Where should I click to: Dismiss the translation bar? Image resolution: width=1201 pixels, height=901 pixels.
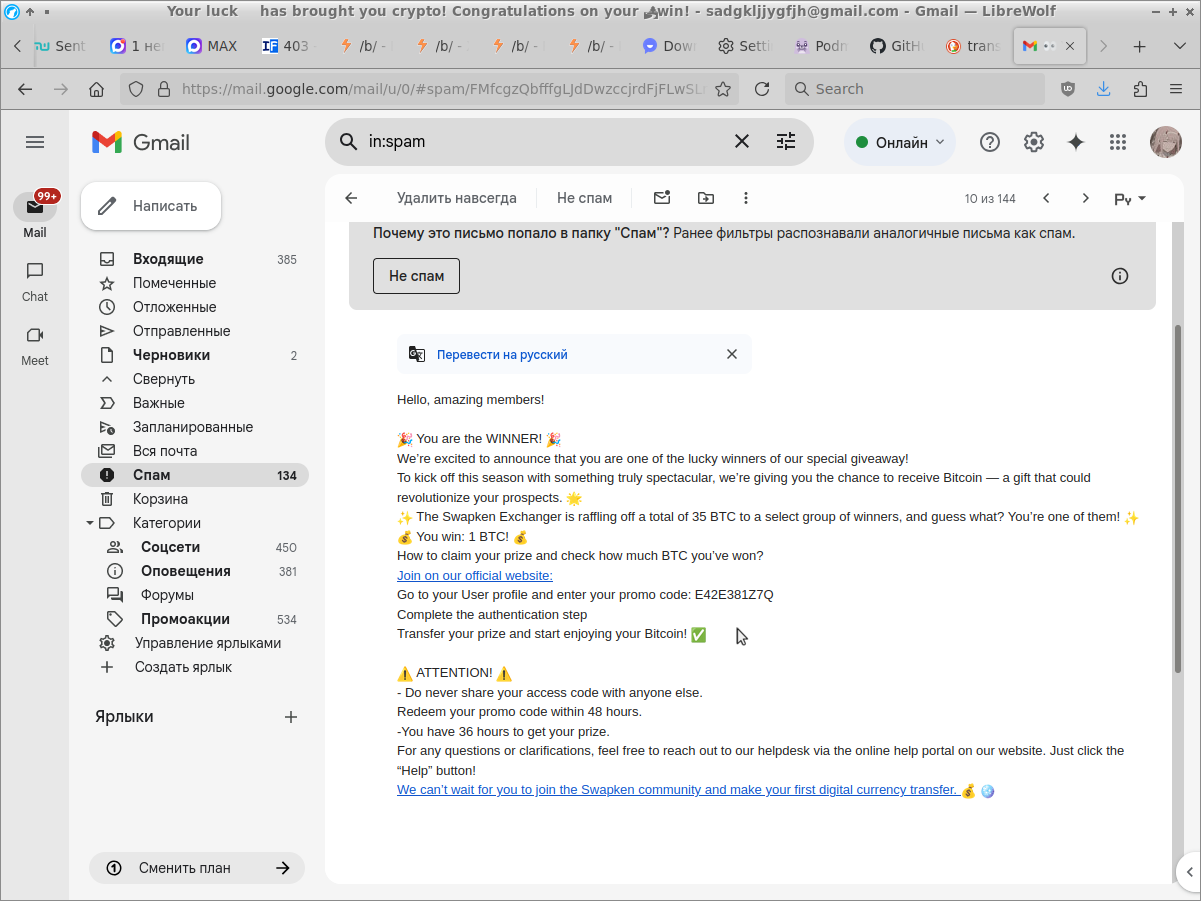[x=732, y=354]
